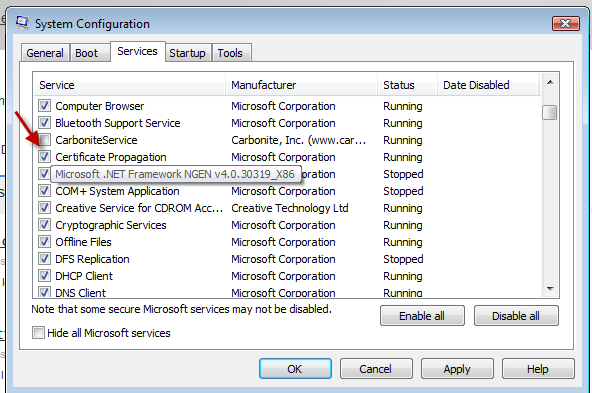592x393 pixels.
Task: Click Running status of Offline Files
Action: 402,242
